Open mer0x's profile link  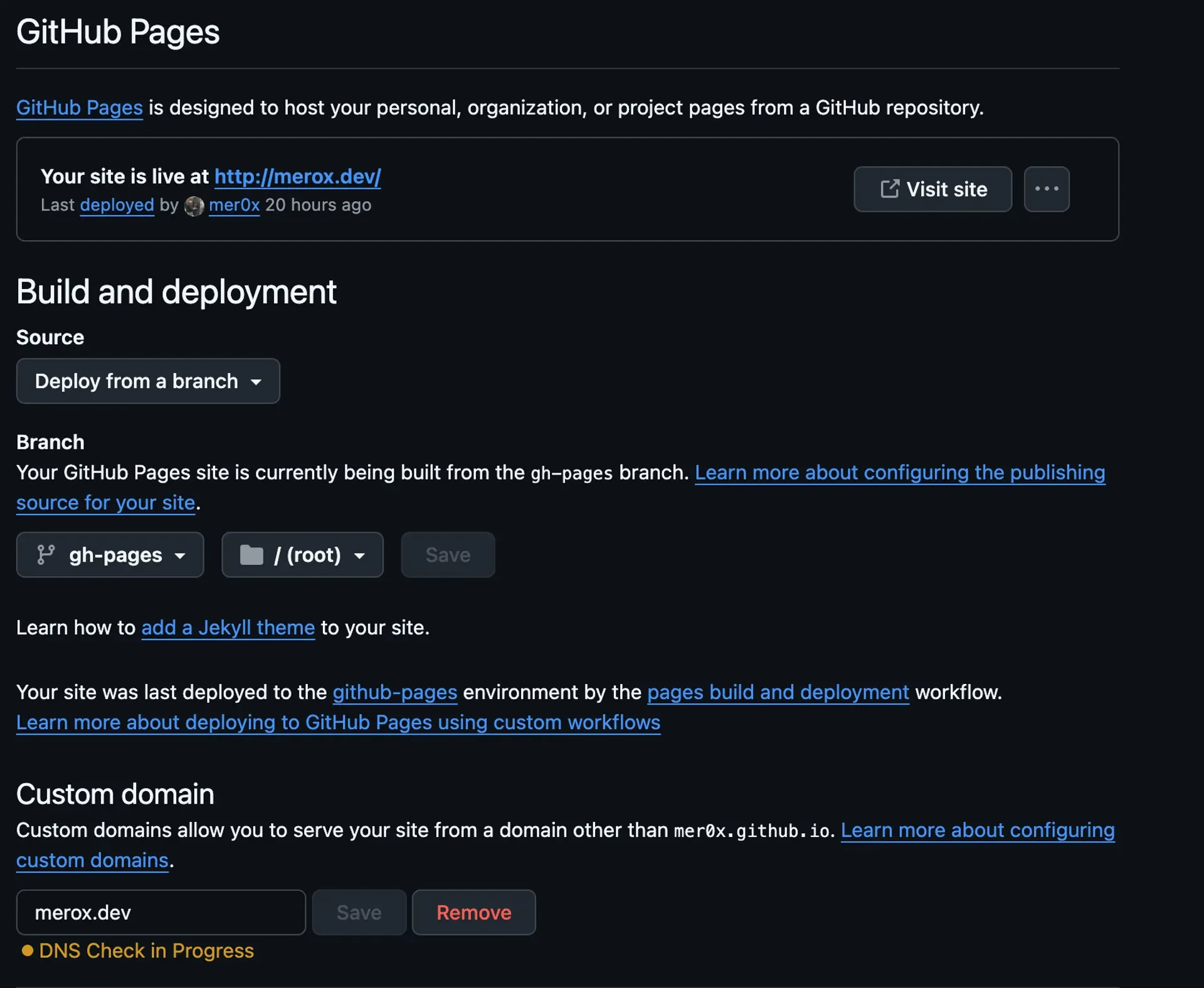[233, 205]
